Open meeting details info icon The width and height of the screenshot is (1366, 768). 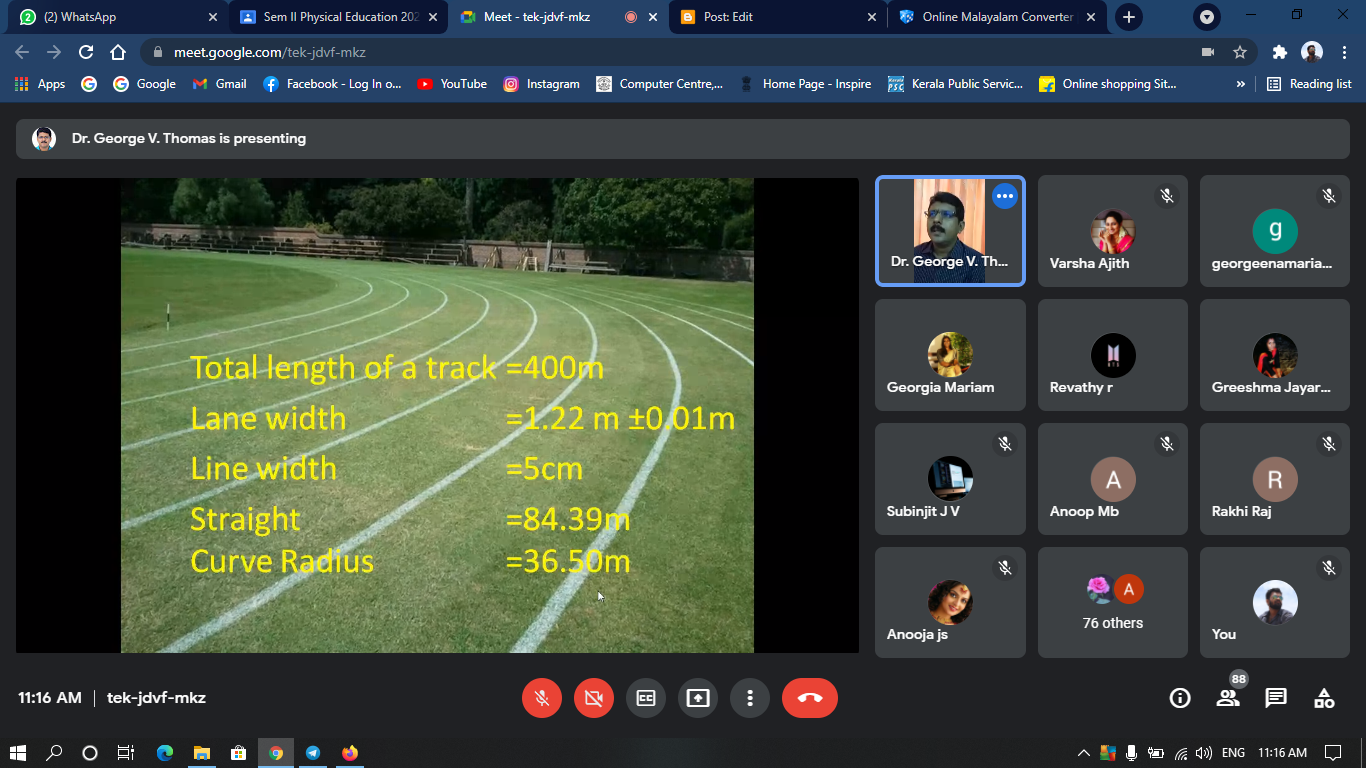[1180, 698]
